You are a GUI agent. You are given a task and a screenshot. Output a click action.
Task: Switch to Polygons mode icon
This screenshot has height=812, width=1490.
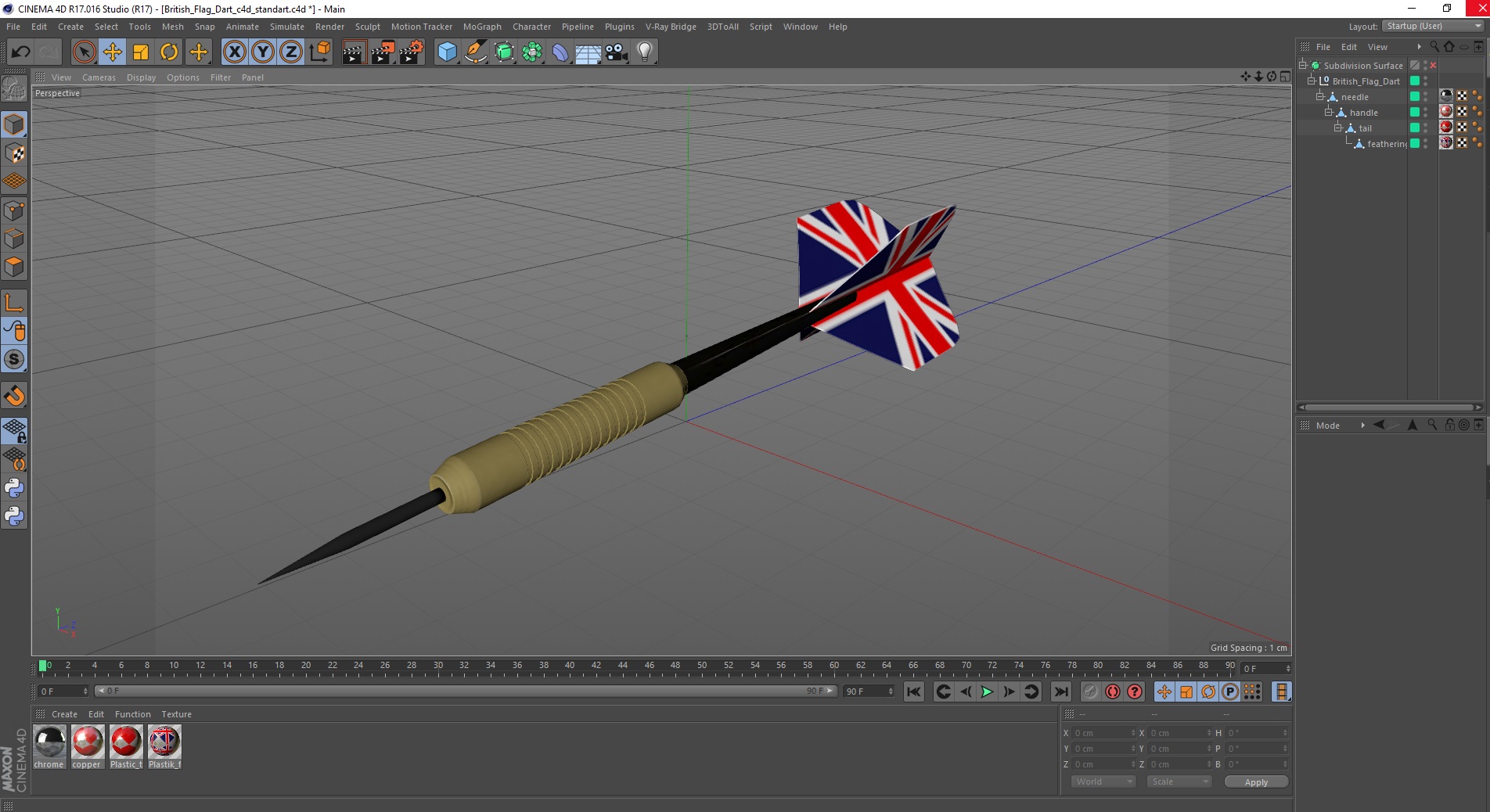click(x=14, y=267)
